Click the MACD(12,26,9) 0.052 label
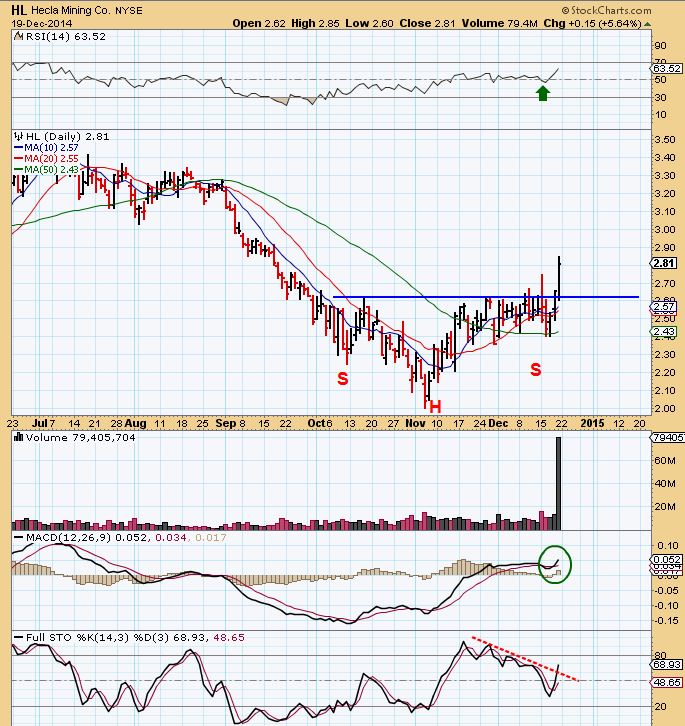 [87, 537]
